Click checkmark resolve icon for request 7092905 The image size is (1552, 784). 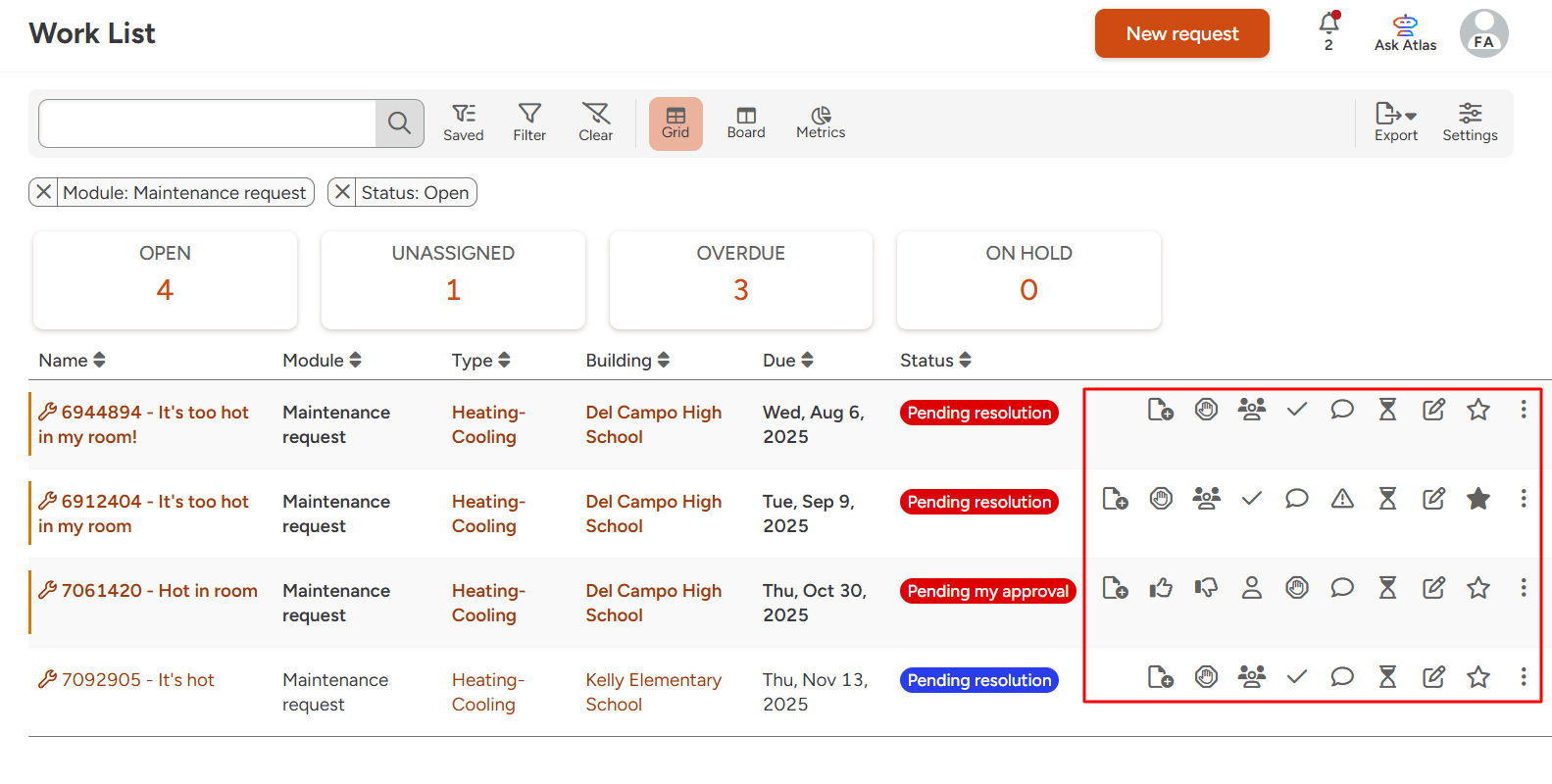click(x=1297, y=677)
